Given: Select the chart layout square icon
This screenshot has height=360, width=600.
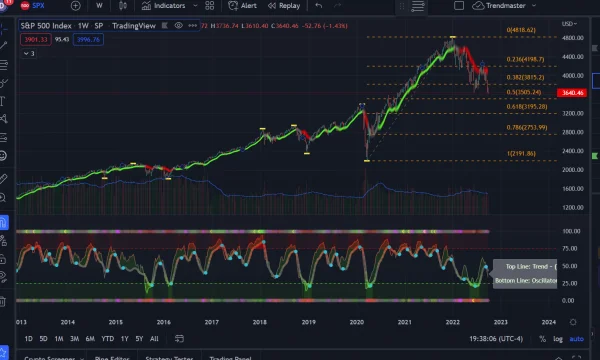Looking at the screenshot, I should 459,6.
